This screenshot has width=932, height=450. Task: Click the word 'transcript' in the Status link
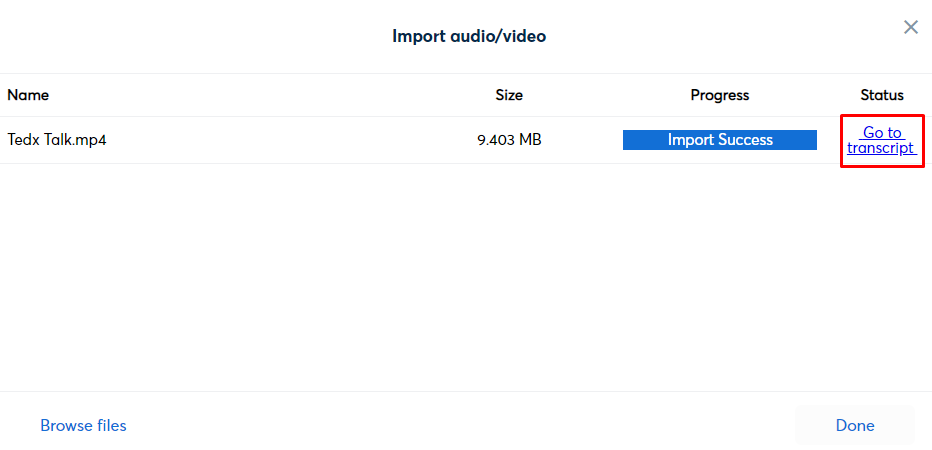(x=881, y=149)
